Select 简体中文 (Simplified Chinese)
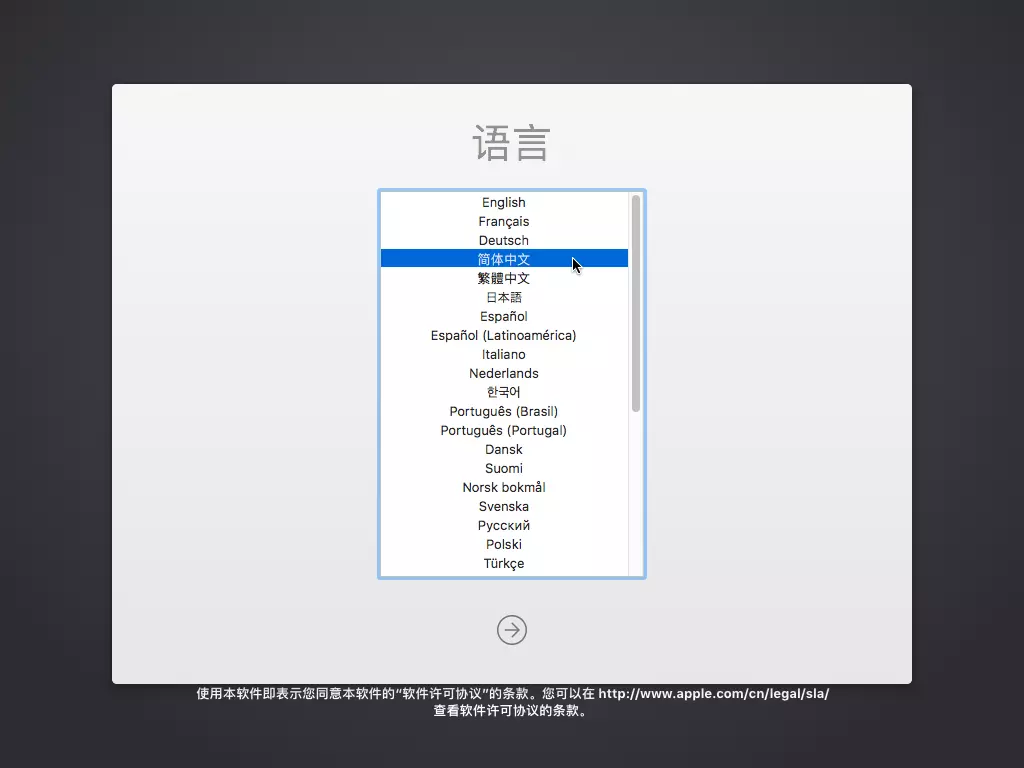Image resolution: width=1024 pixels, height=768 pixels. (503, 258)
